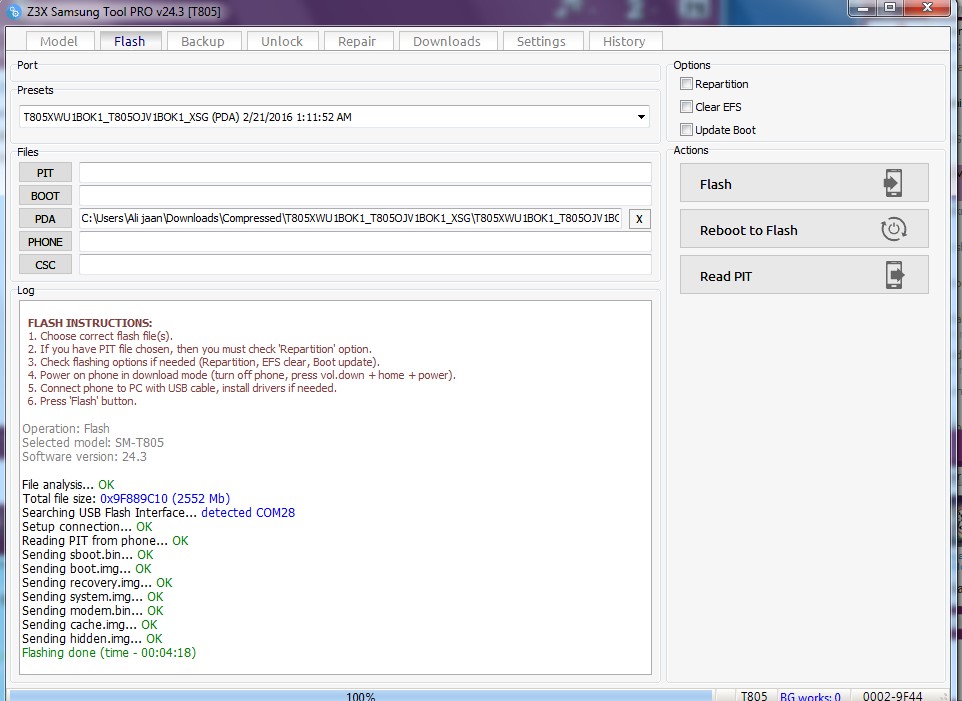
Task: Click 'Reading PIT from phone... OK' line
Action: pyautogui.click(x=106, y=540)
